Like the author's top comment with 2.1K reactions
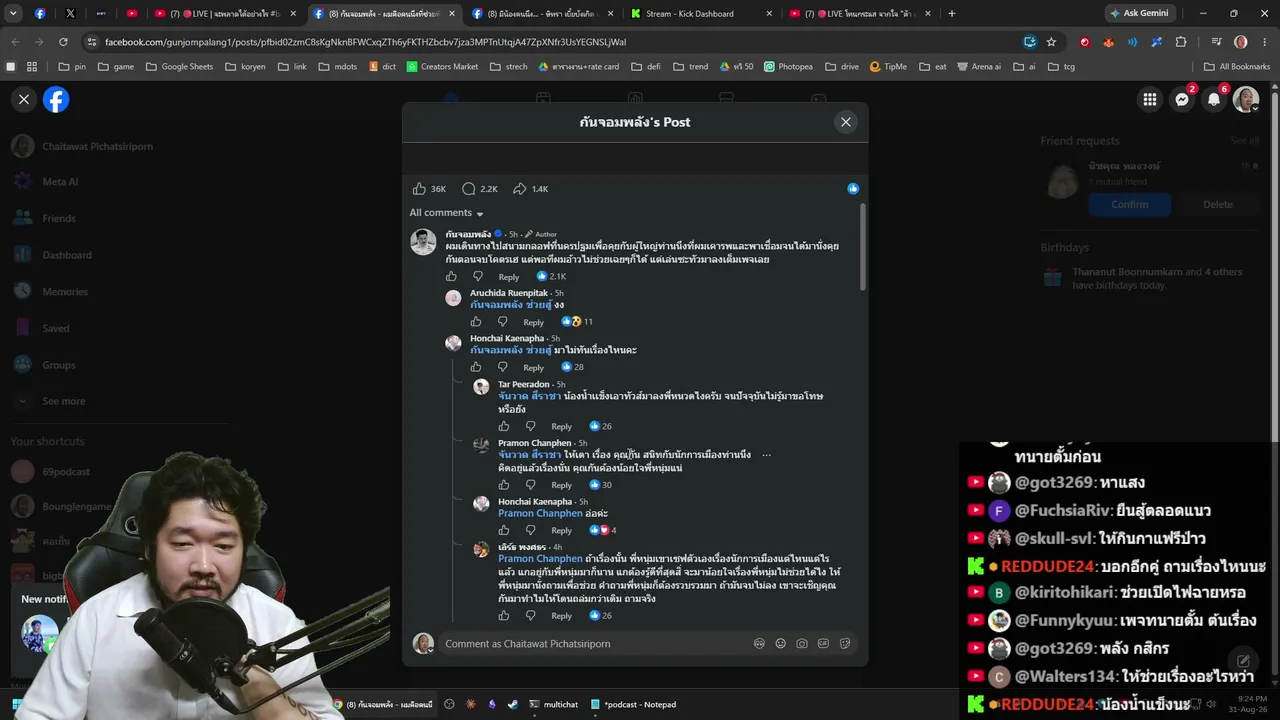 [451, 277]
